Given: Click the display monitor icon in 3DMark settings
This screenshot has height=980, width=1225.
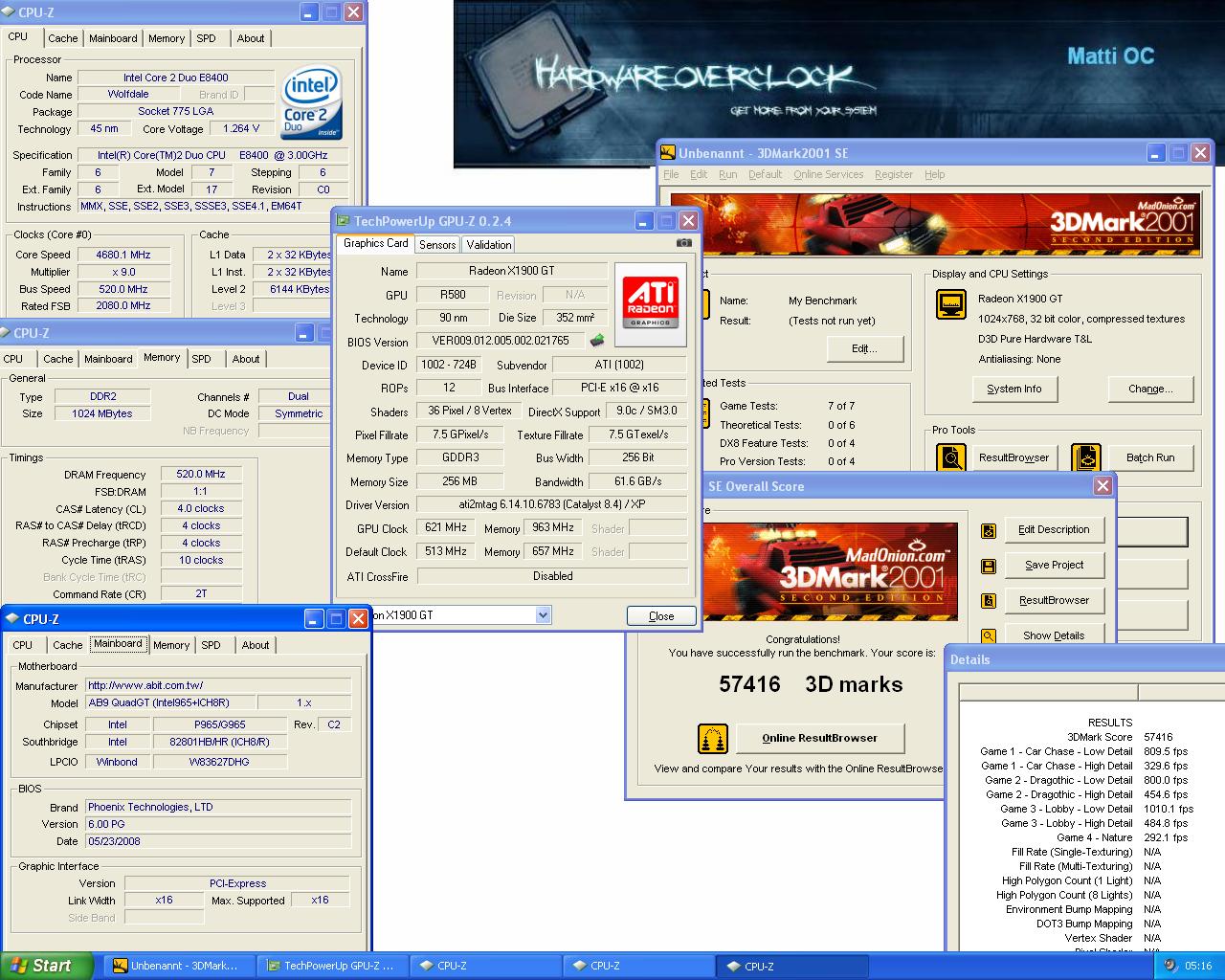Looking at the screenshot, I should [950, 305].
